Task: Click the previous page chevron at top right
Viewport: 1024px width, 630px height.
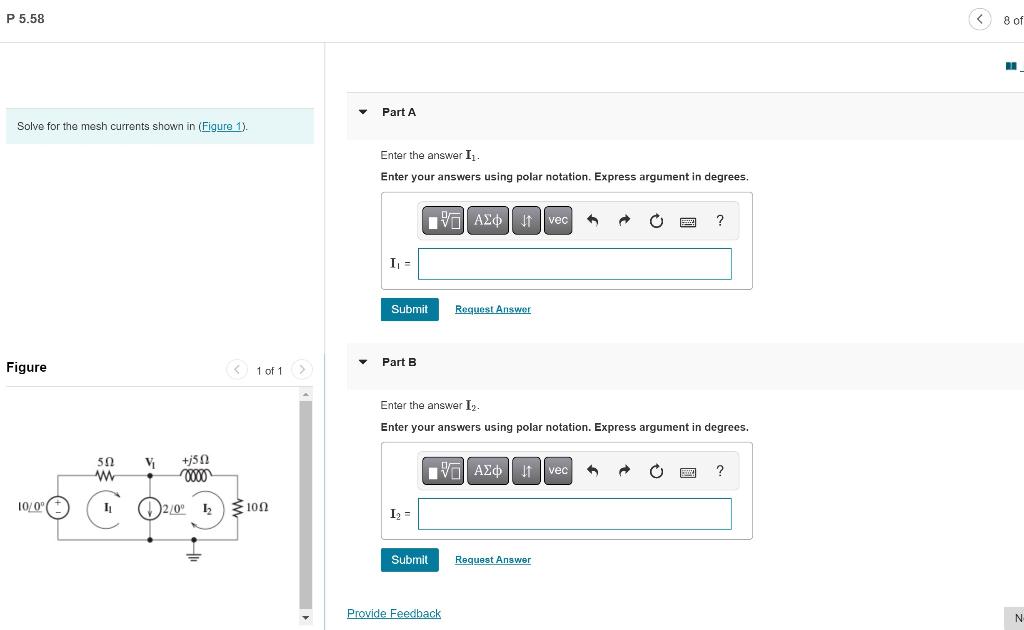Action: point(980,18)
